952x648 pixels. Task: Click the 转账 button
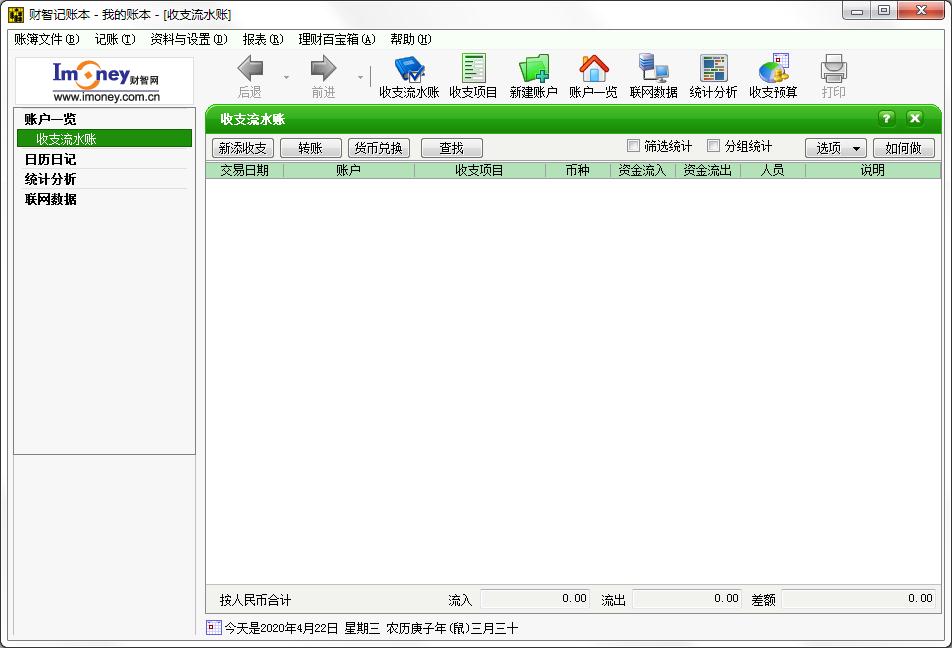coord(311,148)
